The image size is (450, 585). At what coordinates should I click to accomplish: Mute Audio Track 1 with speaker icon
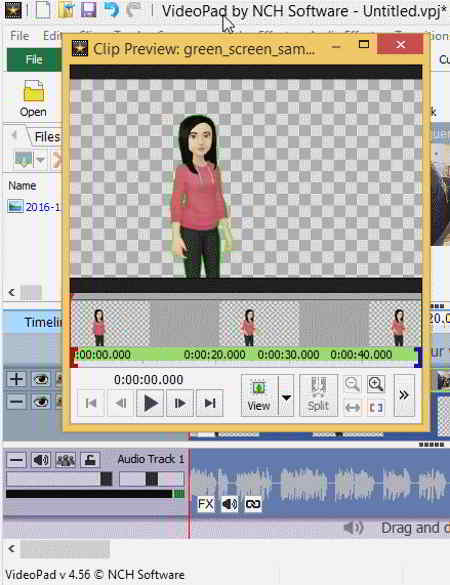(40, 460)
